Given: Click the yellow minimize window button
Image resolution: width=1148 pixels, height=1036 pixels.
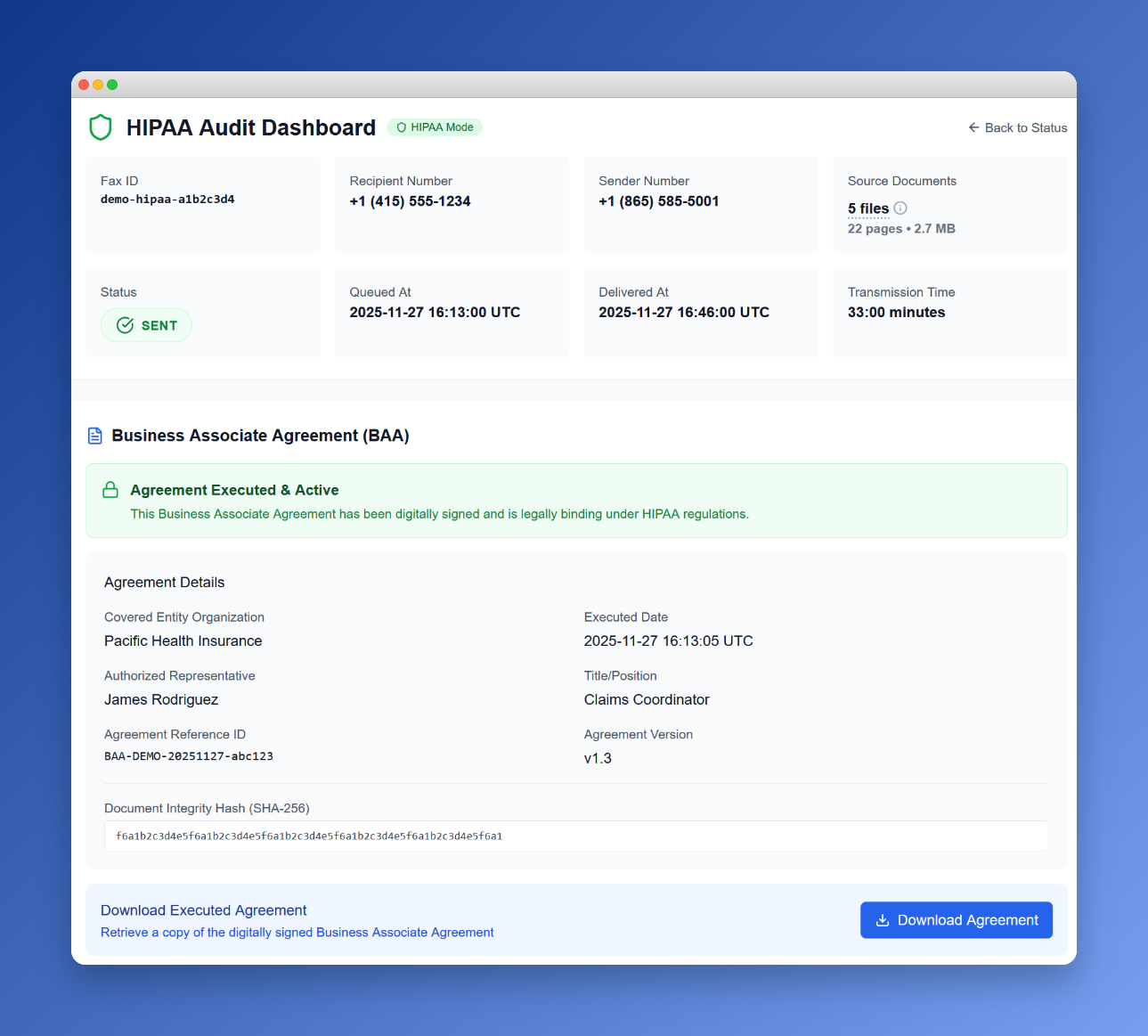Looking at the screenshot, I should click(x=98, y=85).
